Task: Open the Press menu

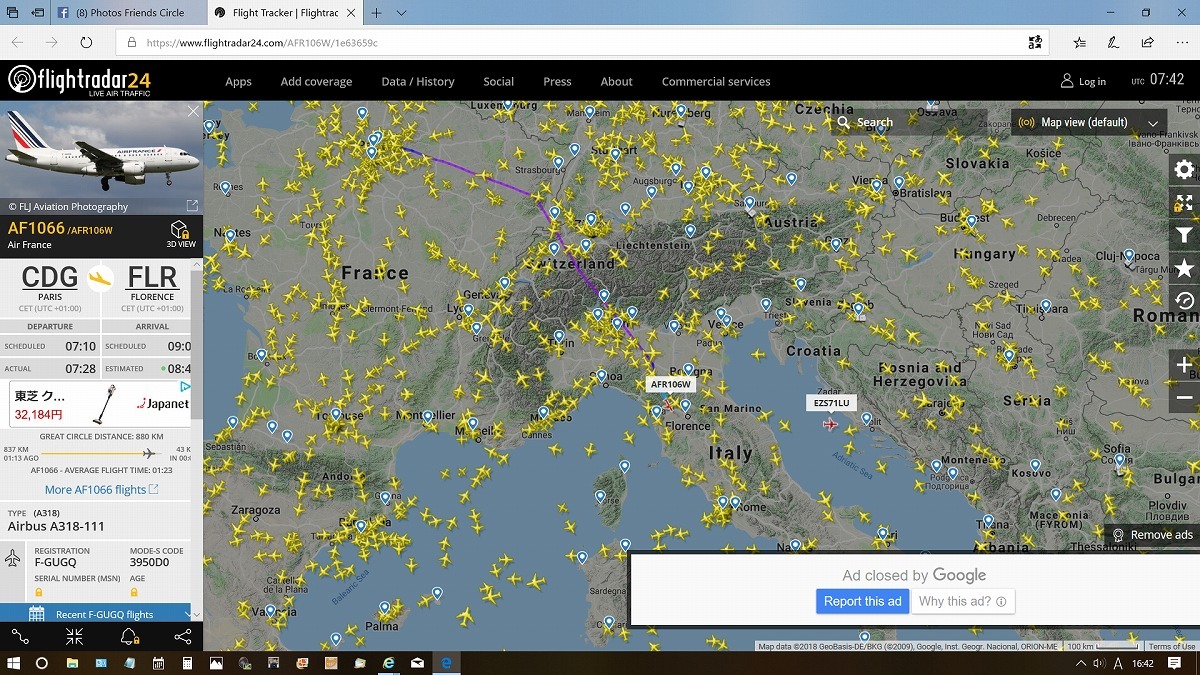Action: 557,82
